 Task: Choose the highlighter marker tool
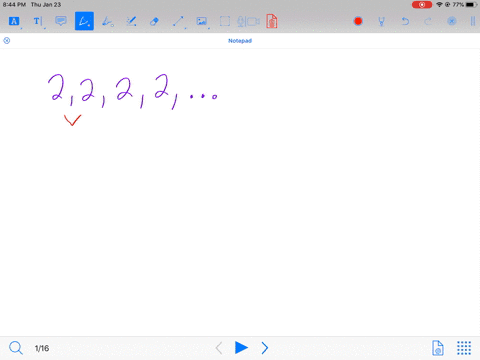pyautogui.click(x=131, y=21)
